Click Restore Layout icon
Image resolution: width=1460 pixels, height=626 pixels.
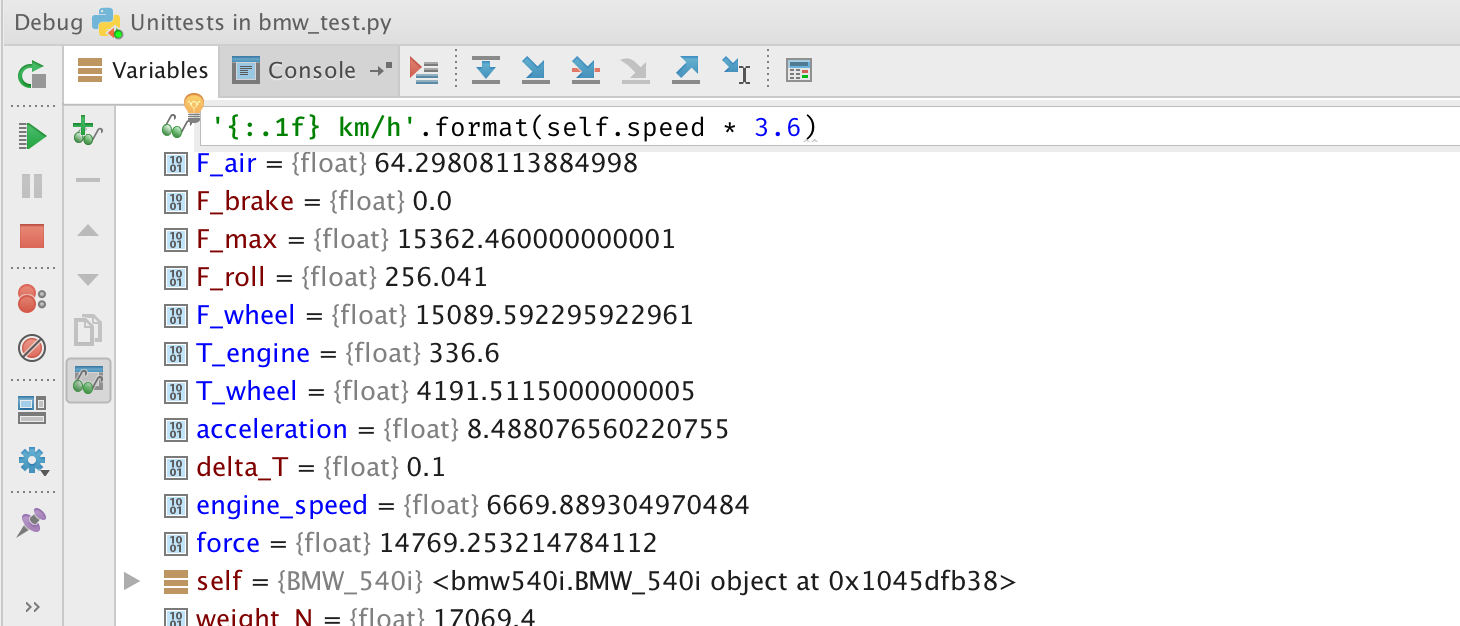click(32, 408)
